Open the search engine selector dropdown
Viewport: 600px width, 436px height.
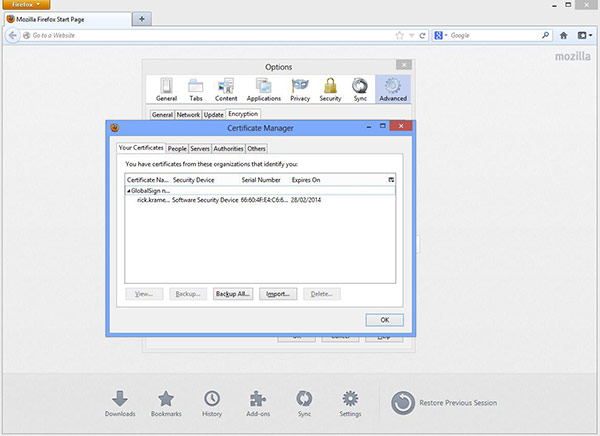[440, 36]
